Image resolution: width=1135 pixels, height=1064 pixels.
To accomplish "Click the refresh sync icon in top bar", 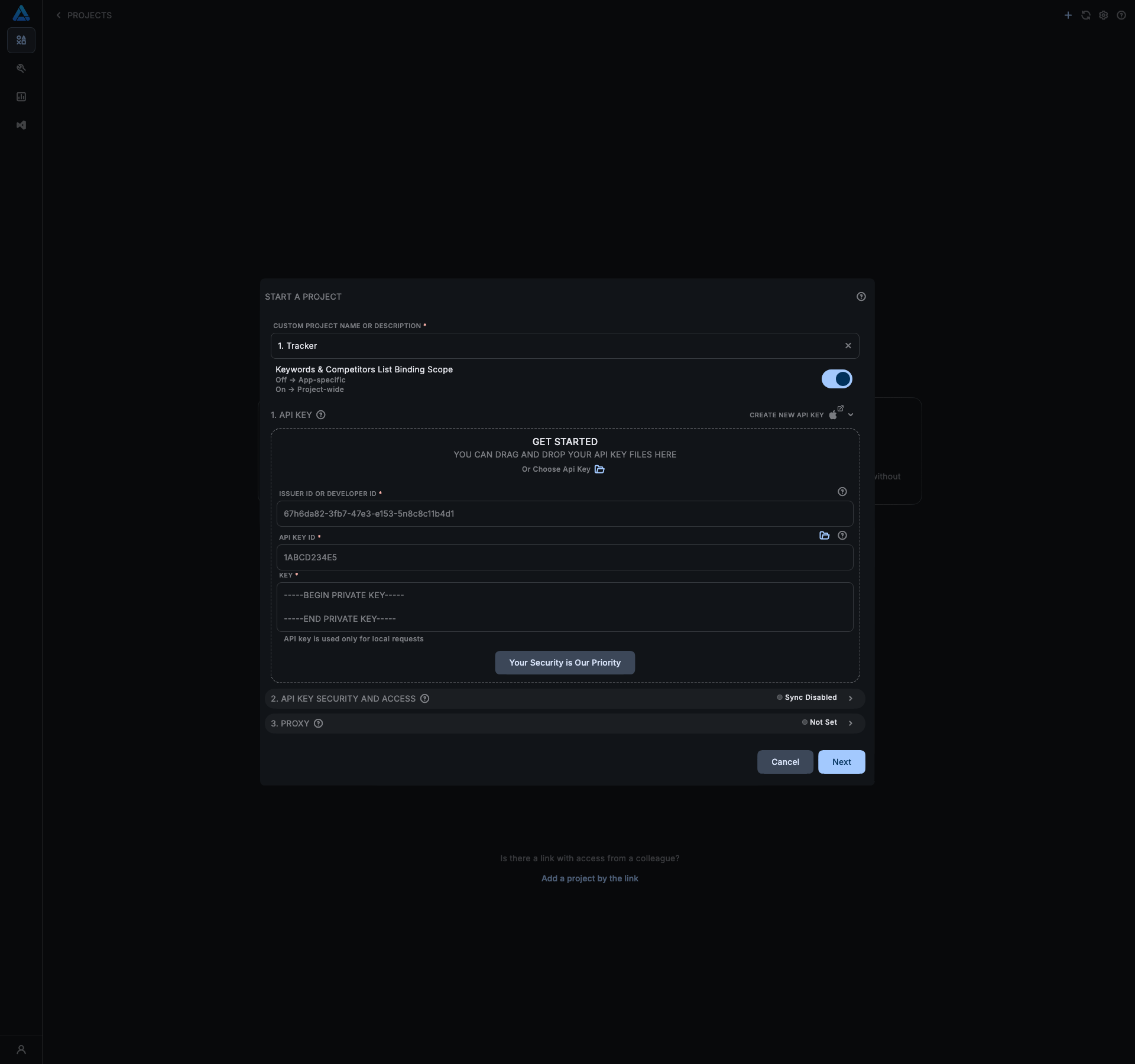I will tap(1086, 15).
